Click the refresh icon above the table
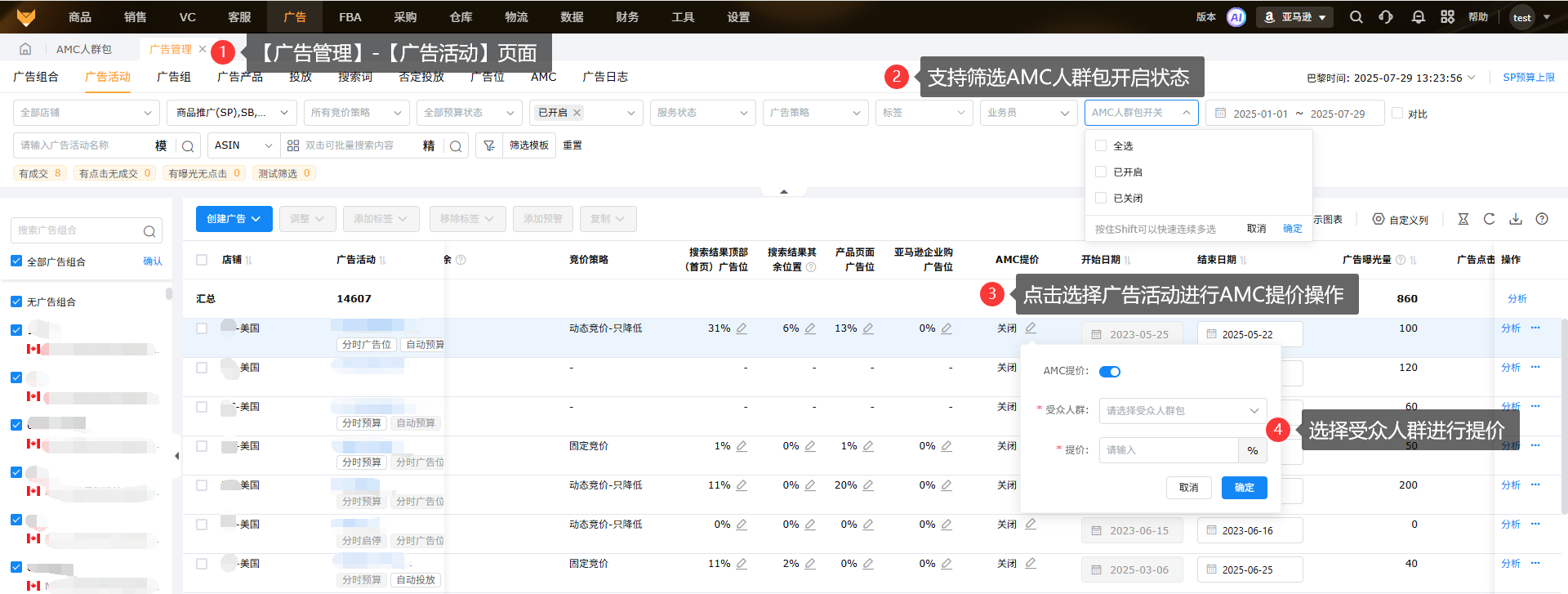The width and height of the screenshot is (1568, 594). point(1490,219)
